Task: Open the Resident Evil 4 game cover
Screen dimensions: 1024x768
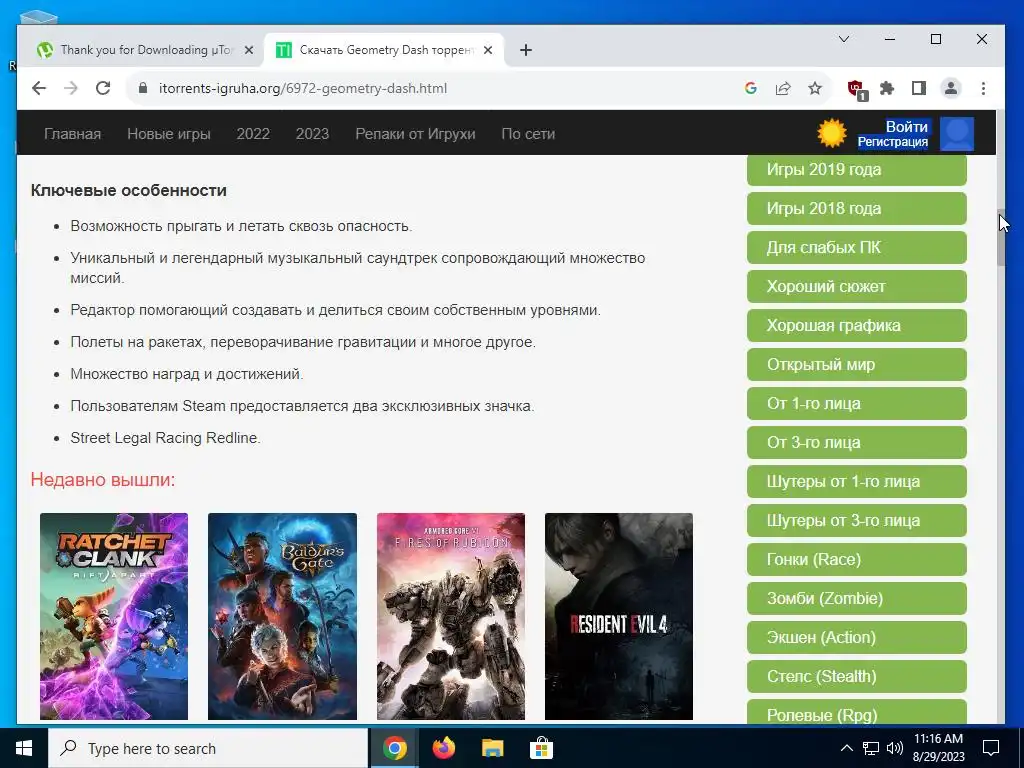Action: [618, 616]
